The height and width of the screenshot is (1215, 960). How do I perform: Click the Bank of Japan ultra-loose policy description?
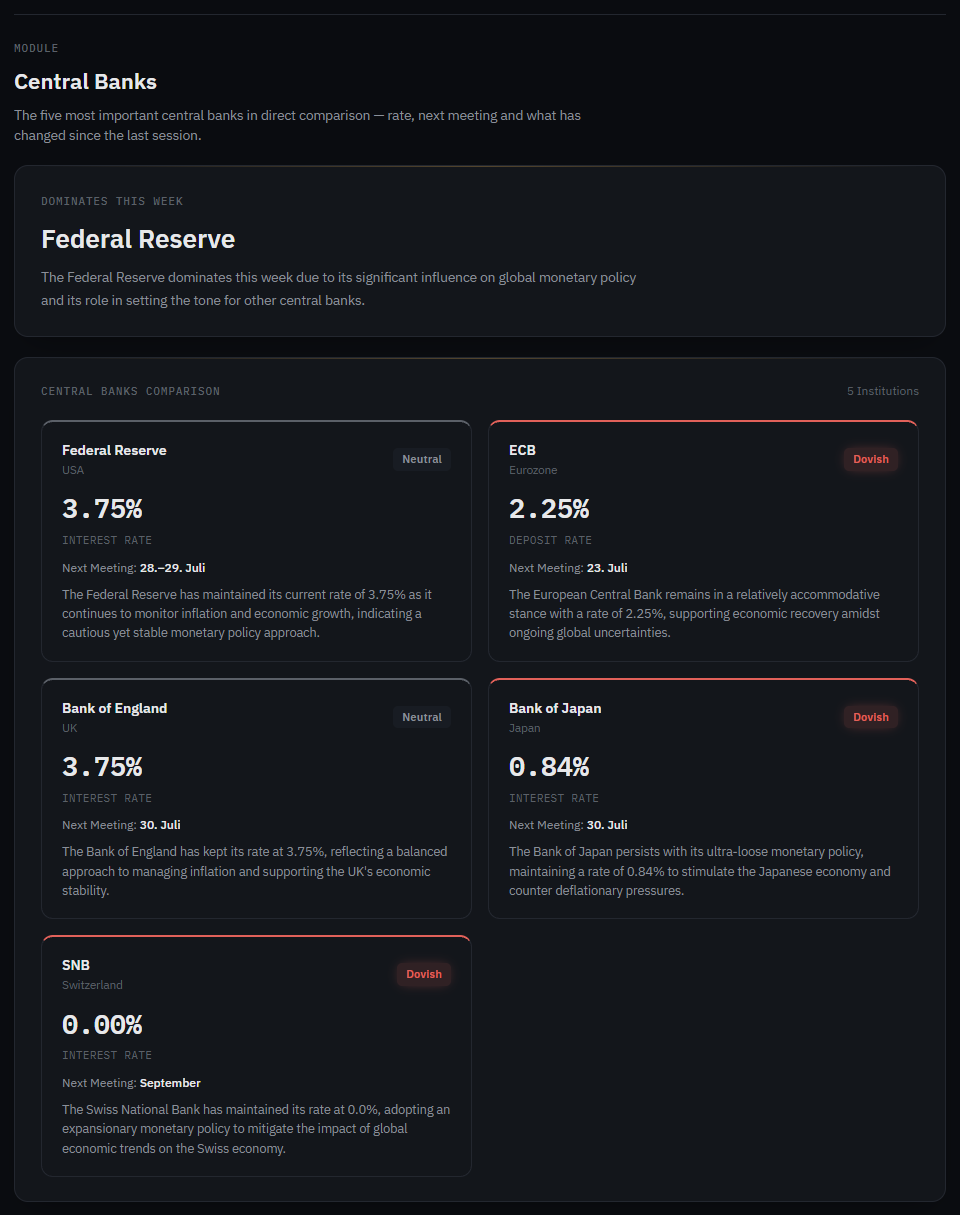(x=700, y=871)
